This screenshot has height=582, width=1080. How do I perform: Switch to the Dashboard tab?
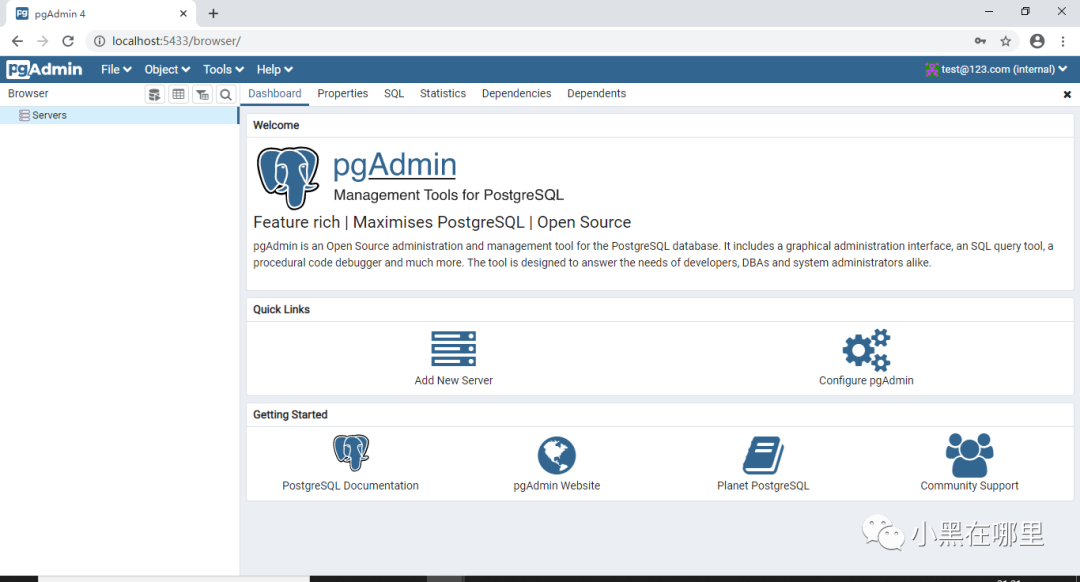(x=275, y=94)
